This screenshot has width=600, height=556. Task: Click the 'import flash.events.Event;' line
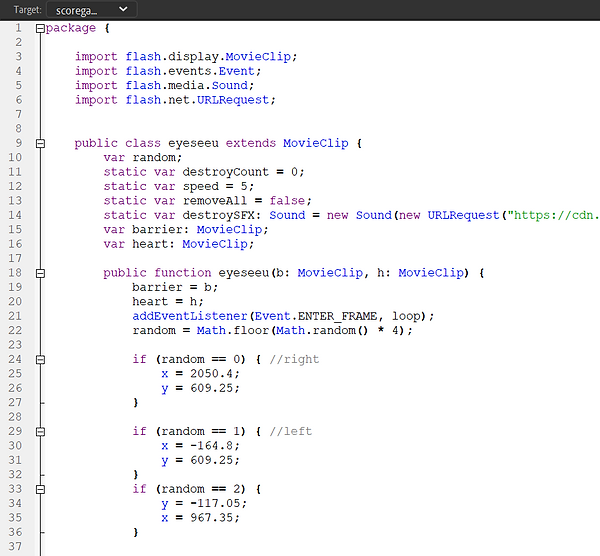coord(168,71)
